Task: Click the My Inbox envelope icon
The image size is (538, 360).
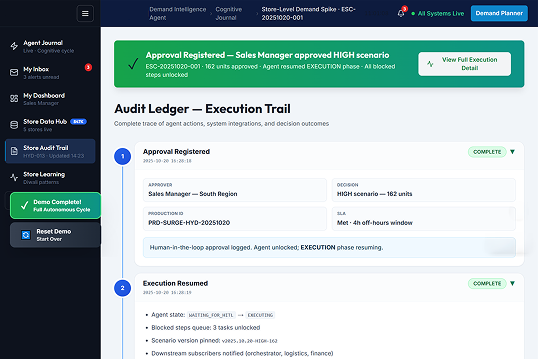Action: pyautogui.click(x=14, y=72)
